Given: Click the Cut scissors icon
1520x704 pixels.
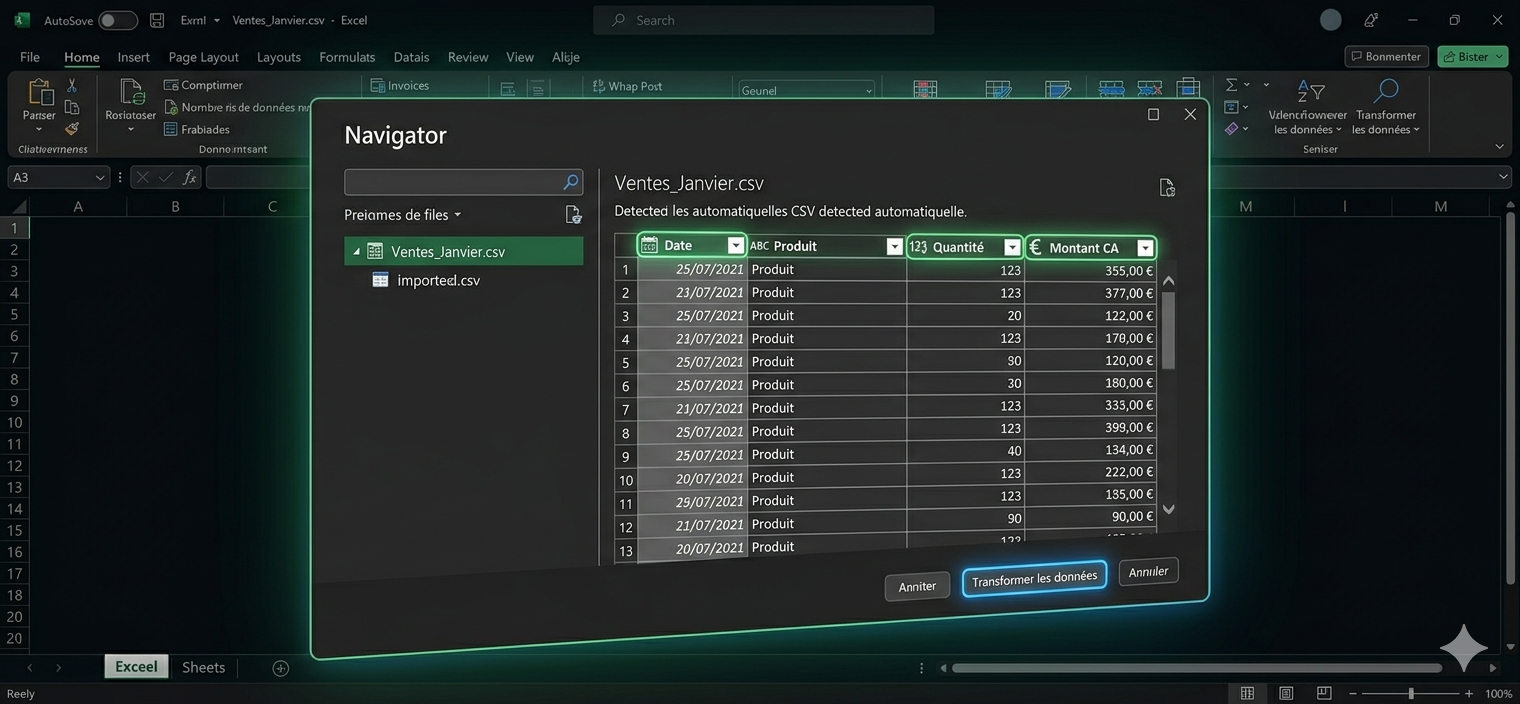Looking at the screenshot, I should tap(71, 85).
